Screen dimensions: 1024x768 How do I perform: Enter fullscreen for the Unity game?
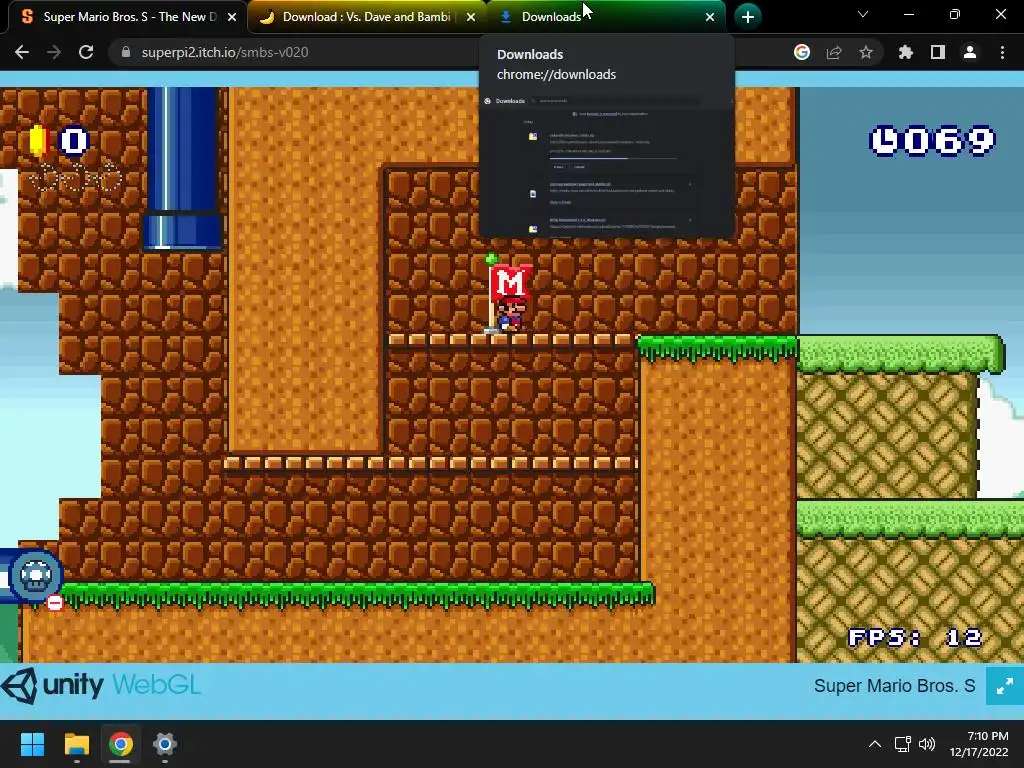pos(1004,686)
